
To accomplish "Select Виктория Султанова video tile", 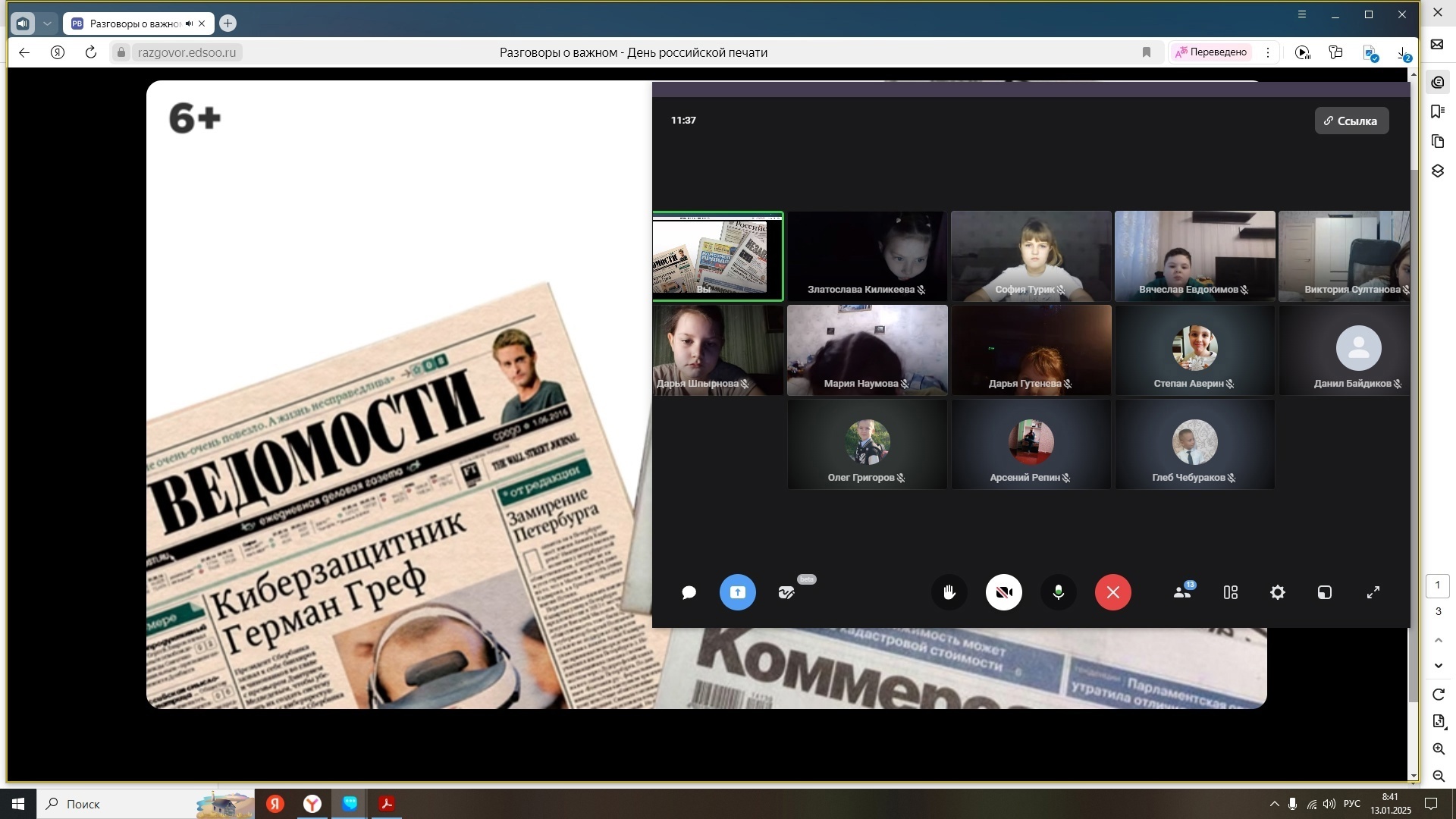I will [1344, 256].
